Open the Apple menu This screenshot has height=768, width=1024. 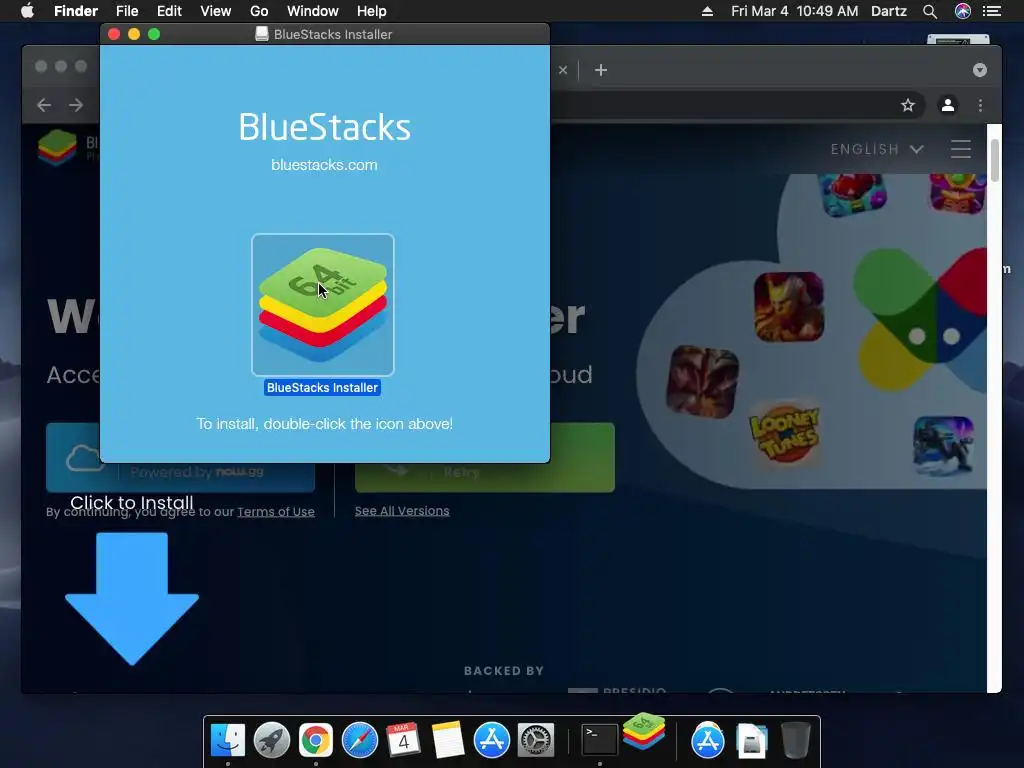click(x=27, y=11)
